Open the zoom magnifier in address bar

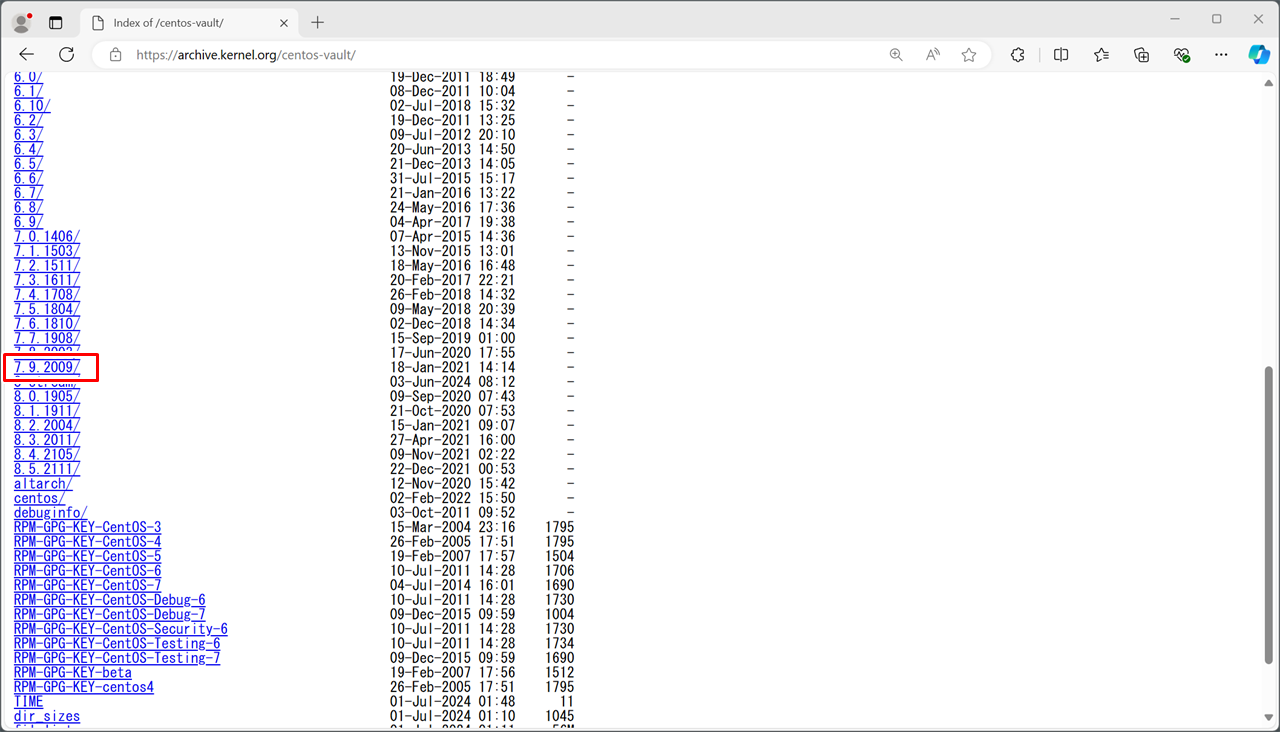tap(896, 55)
